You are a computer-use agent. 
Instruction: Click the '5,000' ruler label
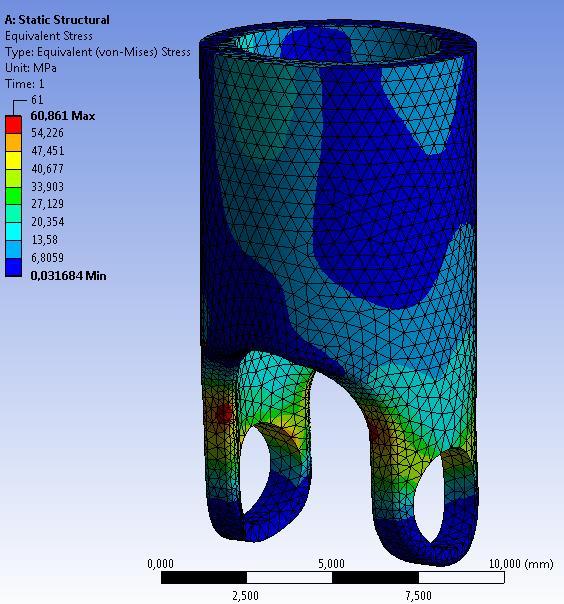(331, 564)
